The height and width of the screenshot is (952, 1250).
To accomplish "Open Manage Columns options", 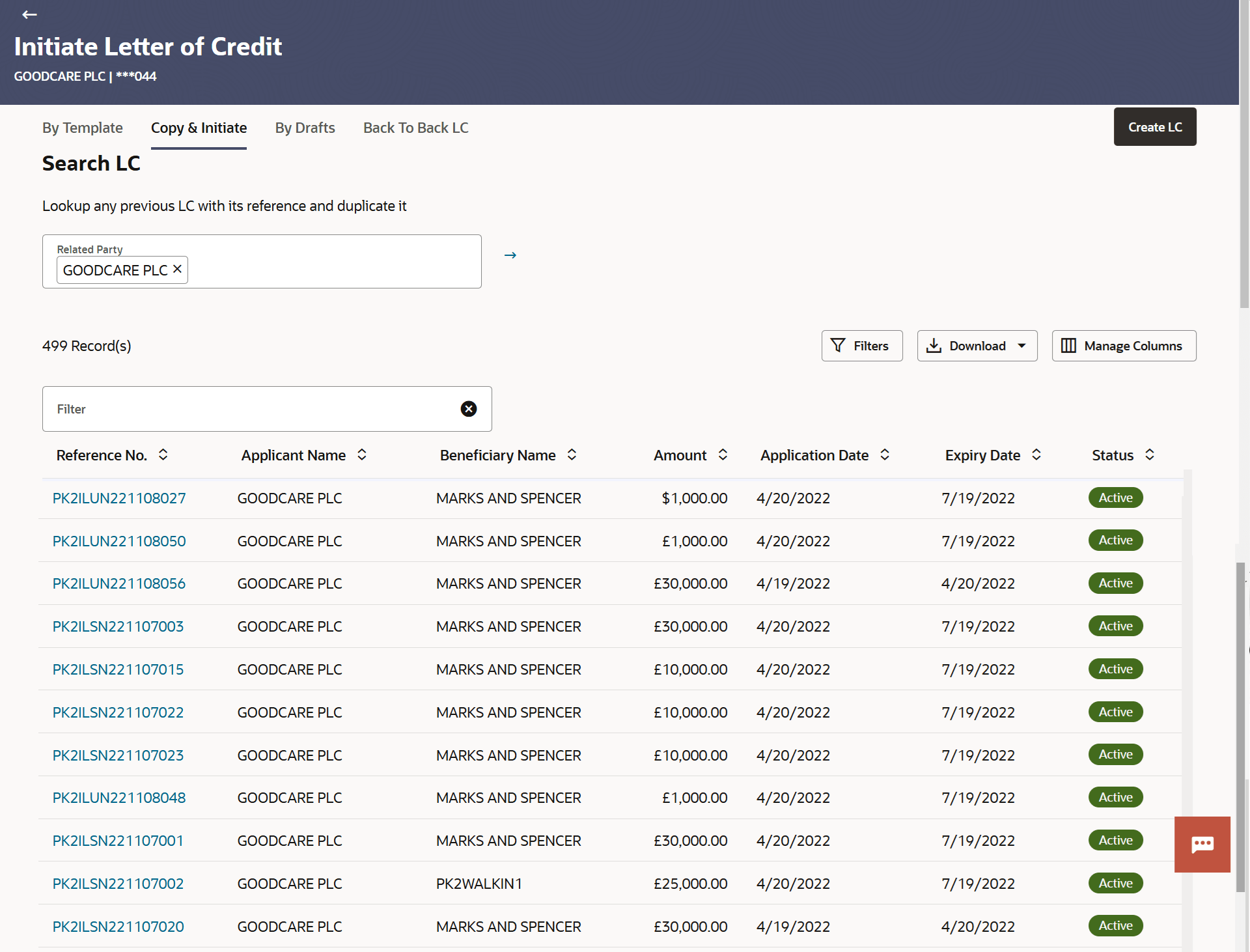I will point(1124,346).
